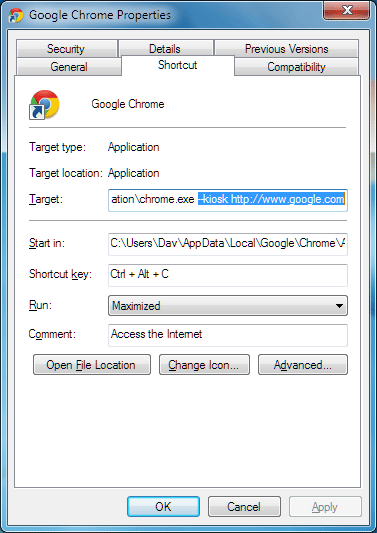Click the Change Icon button
The image size is (377, 533).
coord(204,365)
